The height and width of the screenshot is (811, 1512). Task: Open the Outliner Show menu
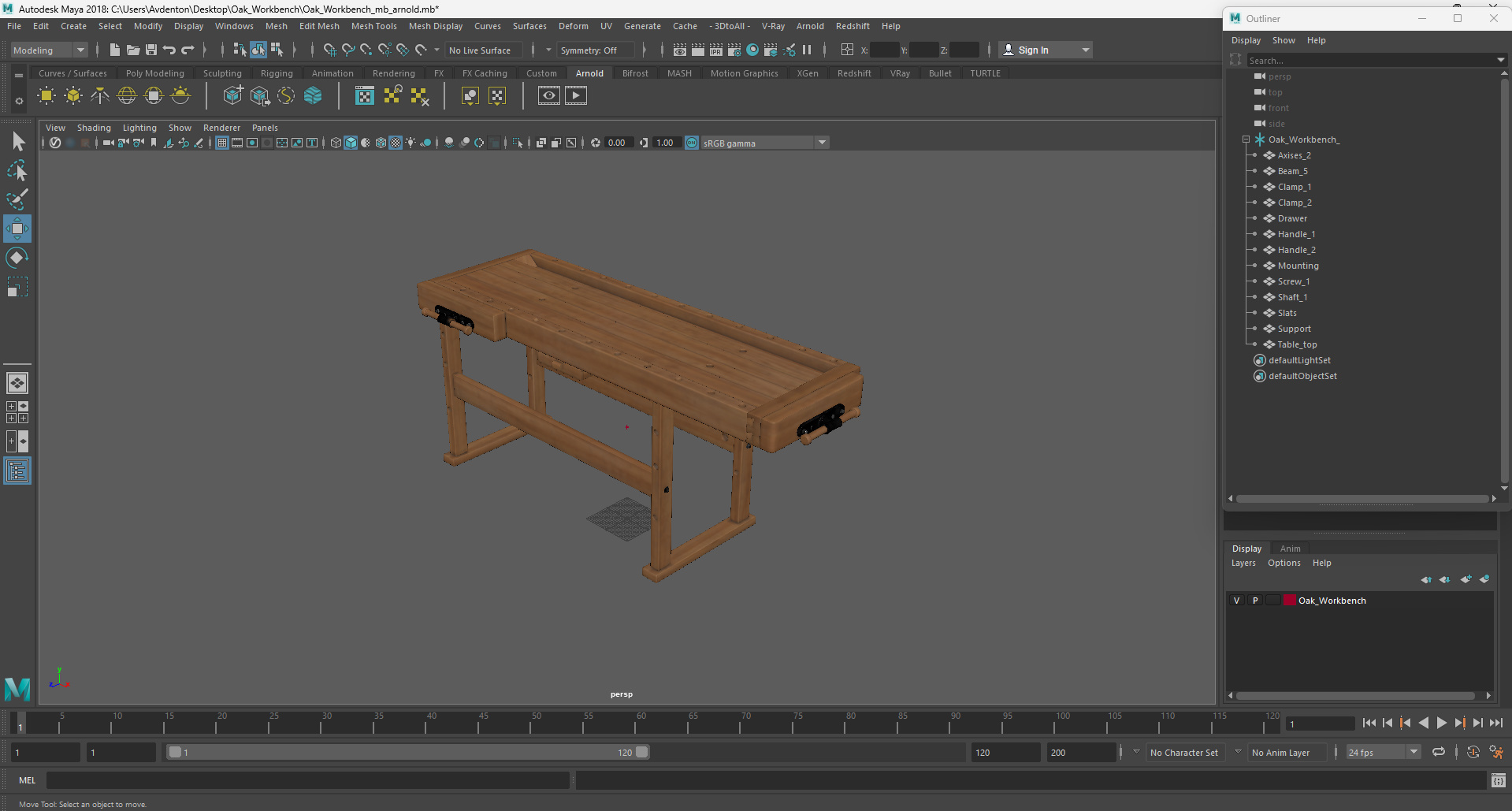point(1284,40)
